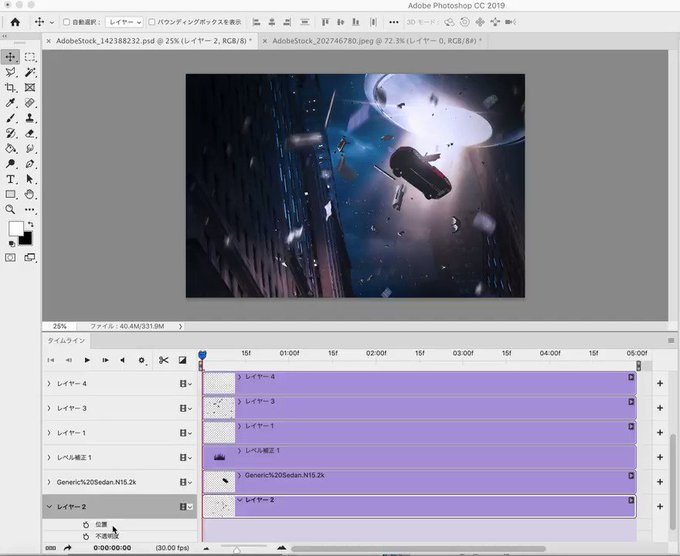The height and width of the screenshot is (556, 680).
Task: Select the Smudge tool
Action: (29, 149)
